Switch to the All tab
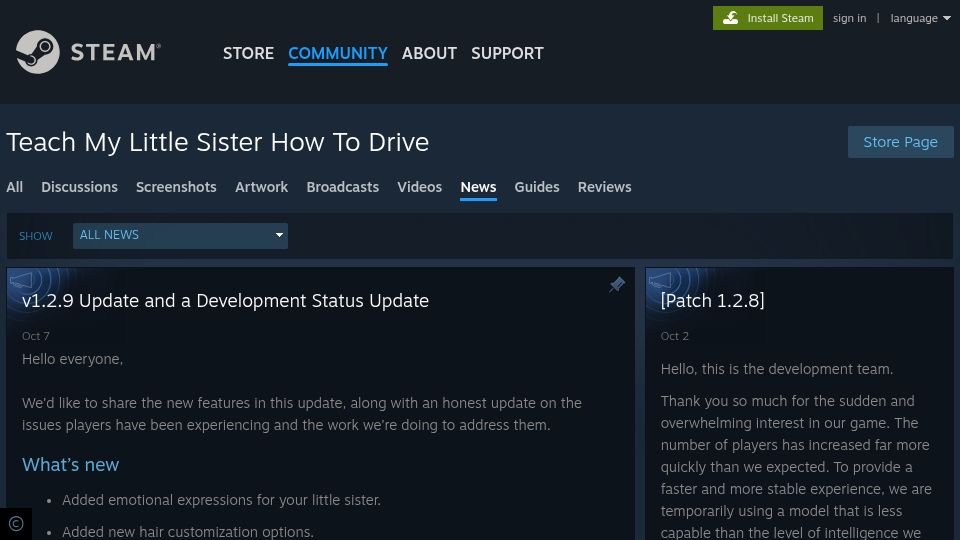The width and height of the screenshot is (960, 540). [x=15, y=187]
